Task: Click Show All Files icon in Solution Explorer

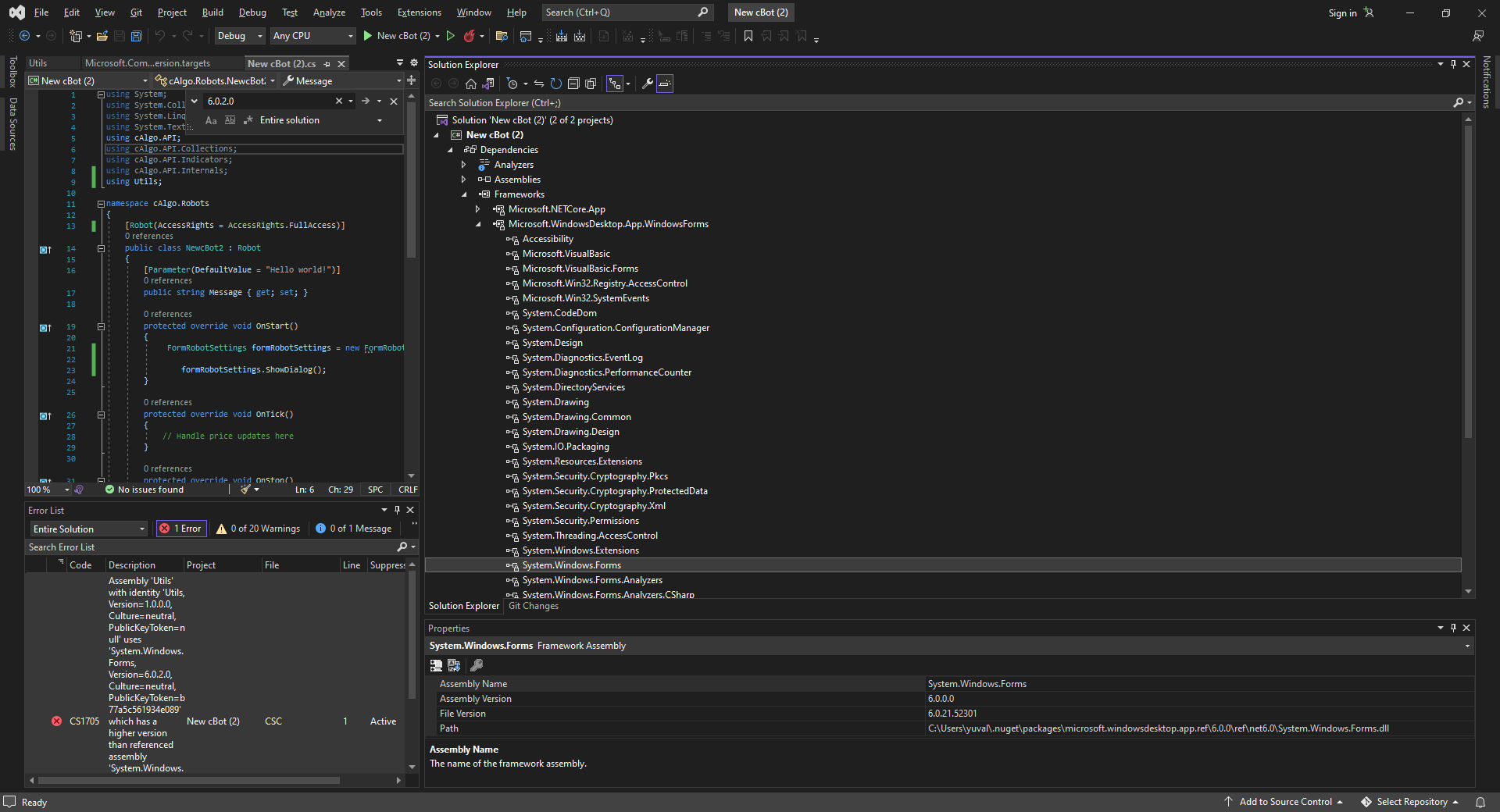Action: click(x=591, y=84)
